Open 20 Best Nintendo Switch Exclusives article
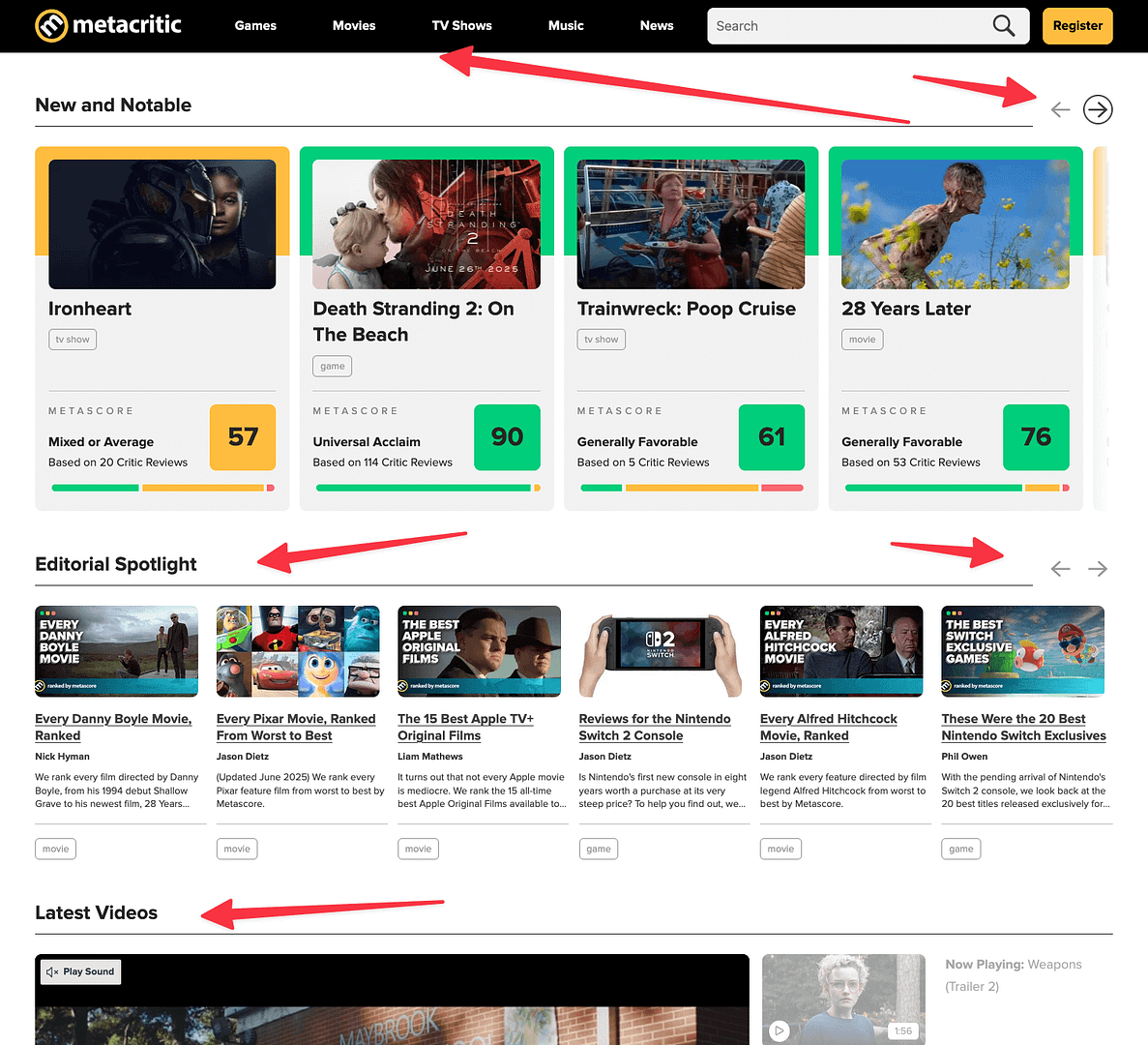The width and height of the screenshot is (1148, 1045). coord(1023,728)
